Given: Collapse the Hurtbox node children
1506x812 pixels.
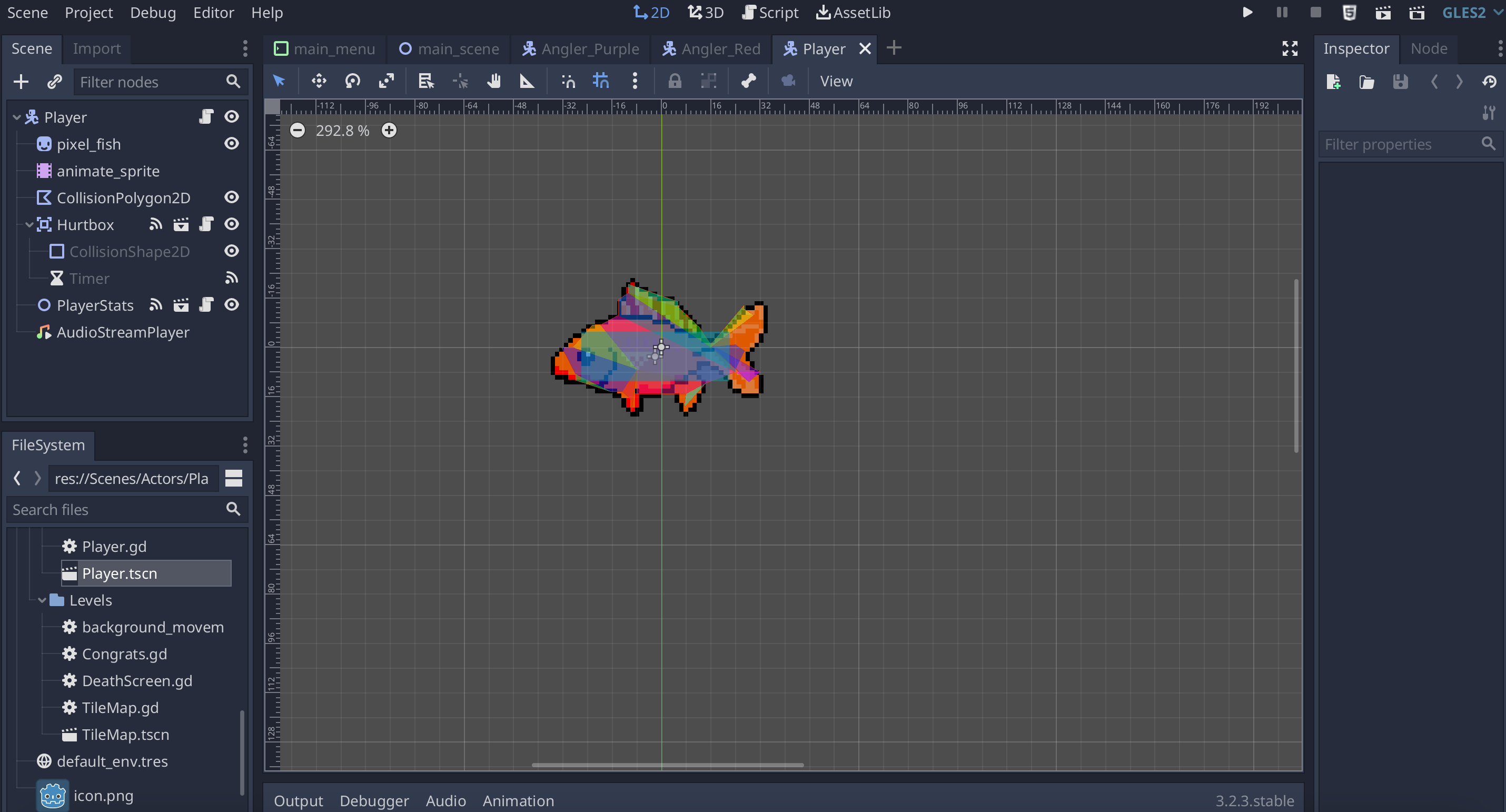Looking at the screenshot, I should [28, 224].
